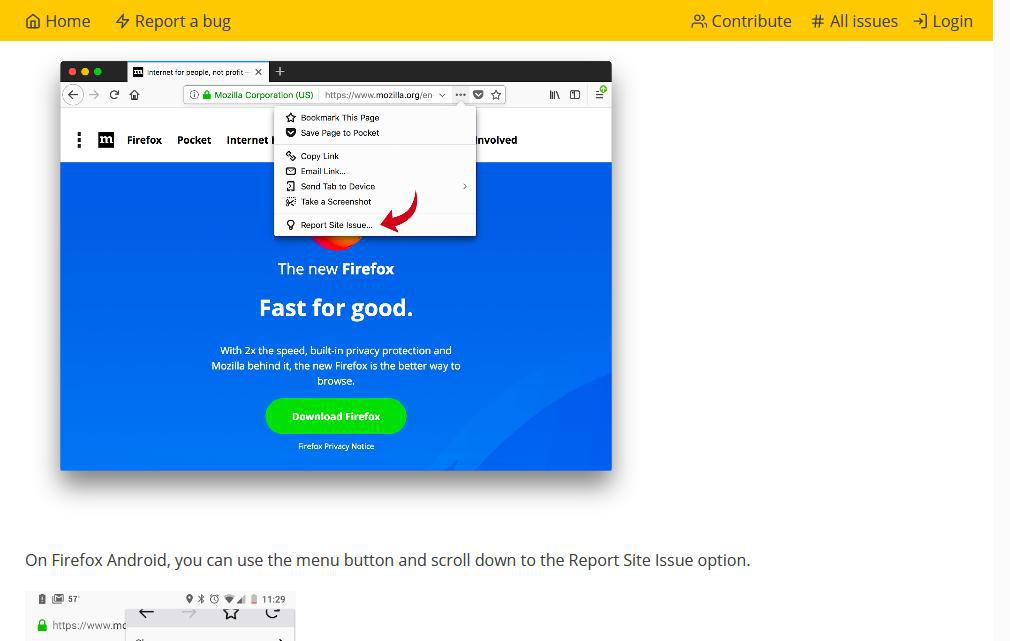Click the home icon in Firefox screenshot toolbar
Image resolution: width=1010 pixels, height=641 pixels.
pos(135,95)
